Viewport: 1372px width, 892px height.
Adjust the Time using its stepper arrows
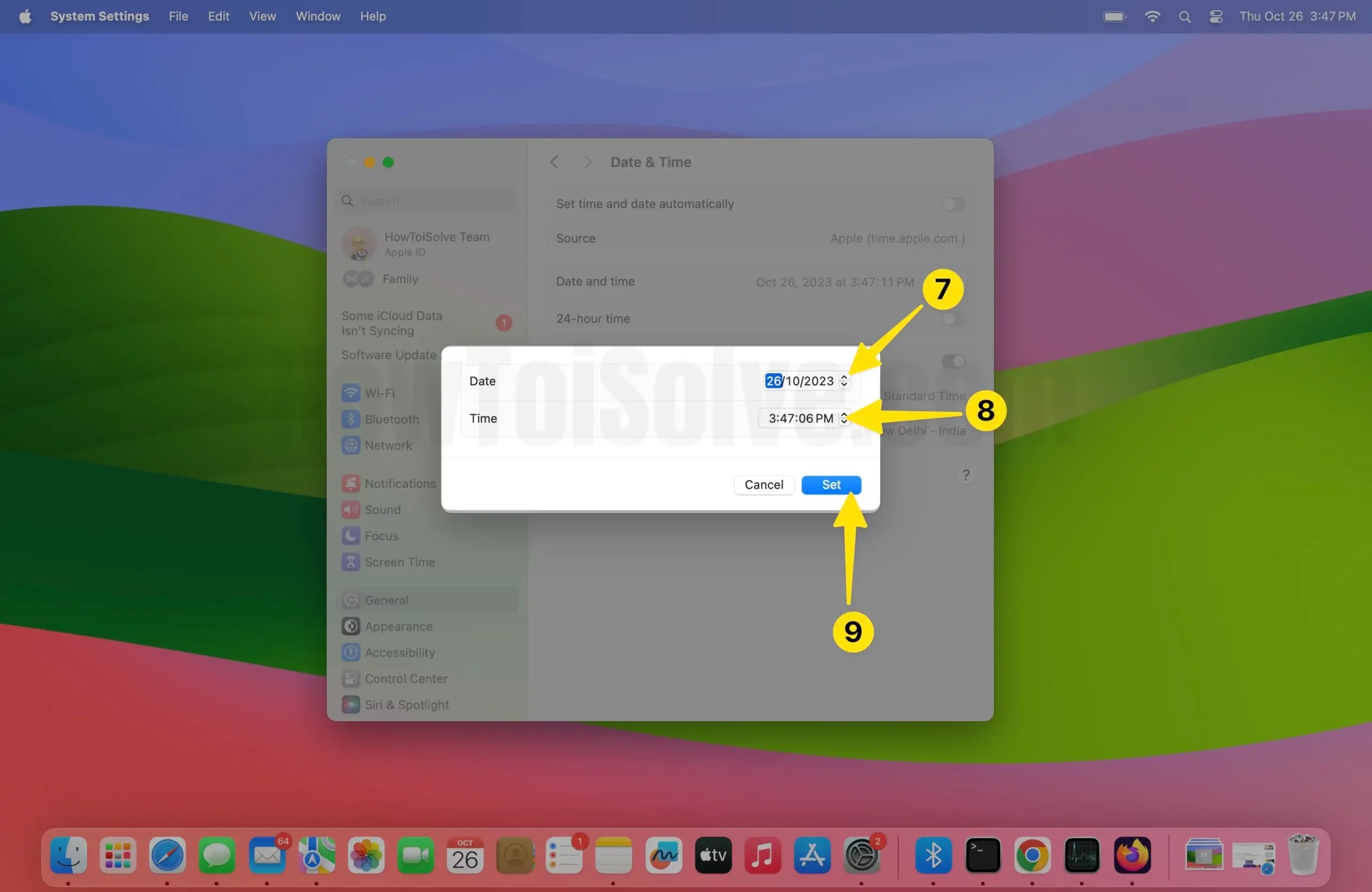pyautogui.click(x=844, y=418)
